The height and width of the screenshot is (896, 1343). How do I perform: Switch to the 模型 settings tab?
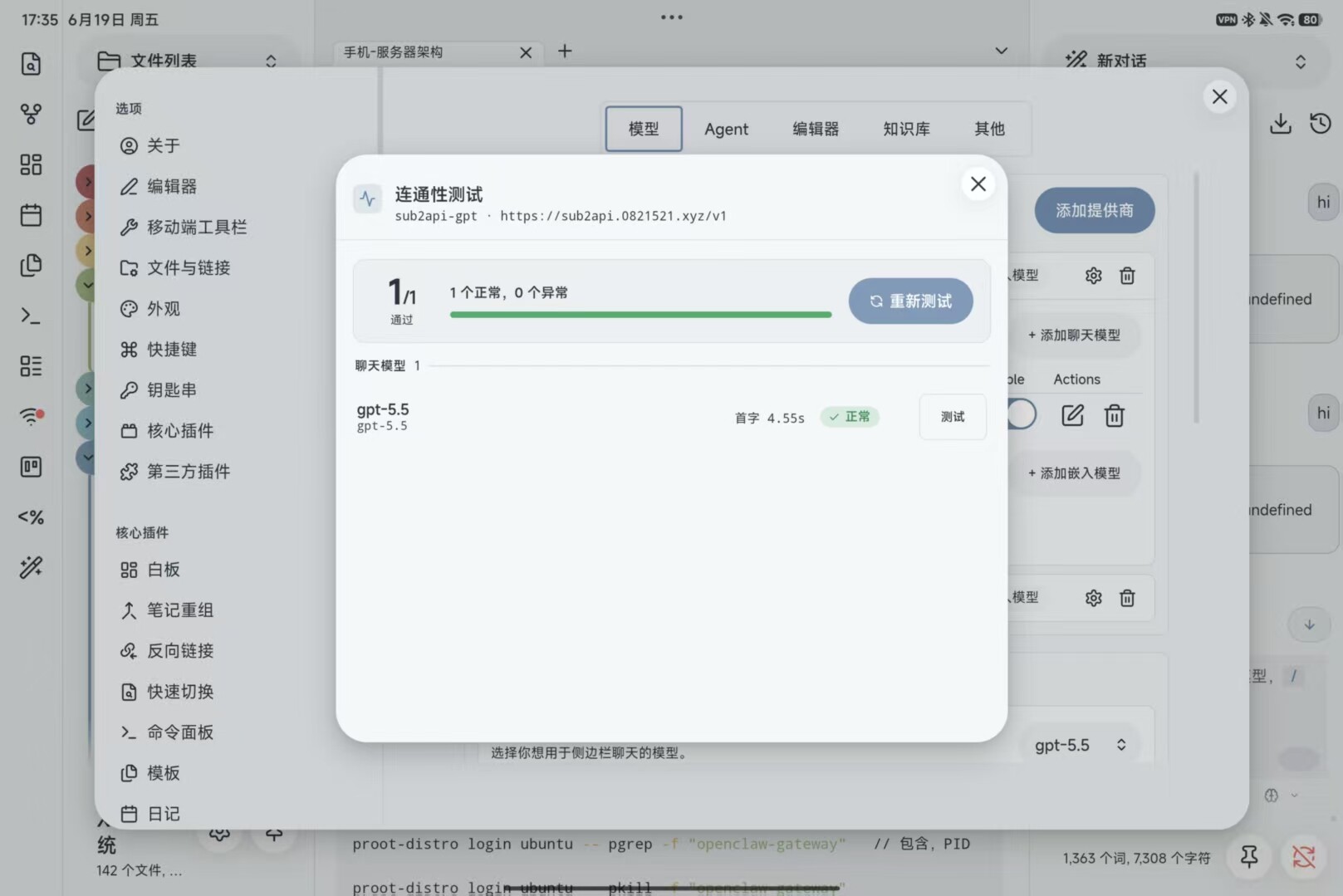tap(644, 129)
